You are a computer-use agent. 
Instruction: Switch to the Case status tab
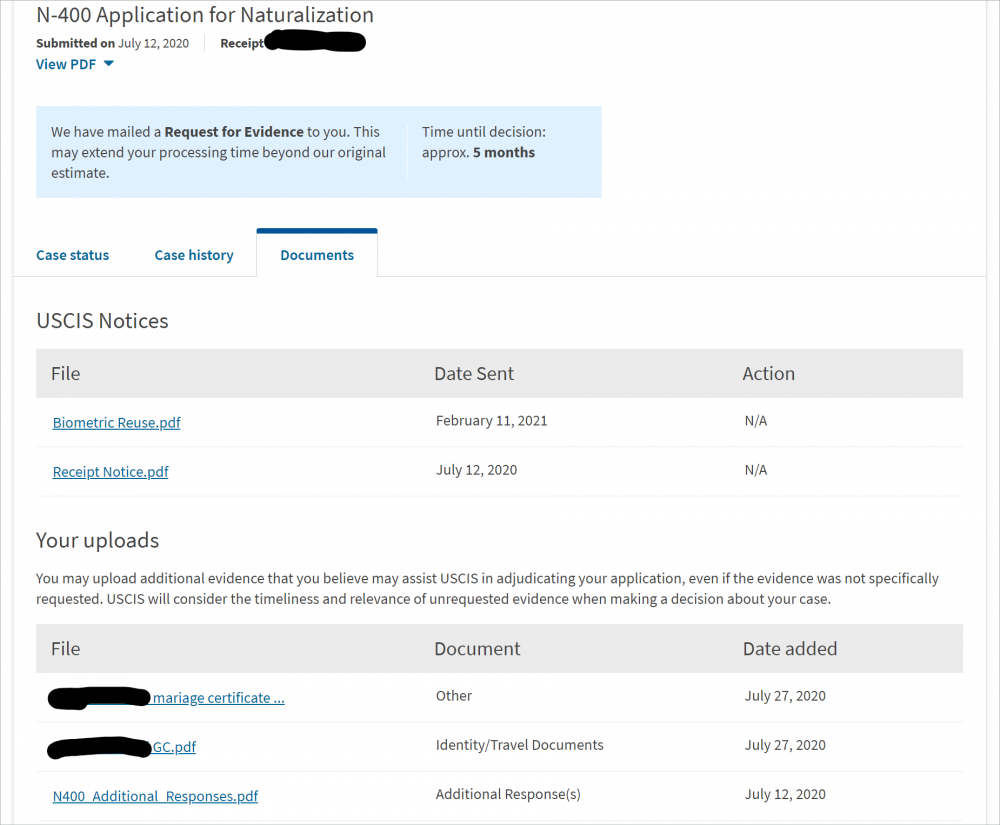tap(73, 255)
